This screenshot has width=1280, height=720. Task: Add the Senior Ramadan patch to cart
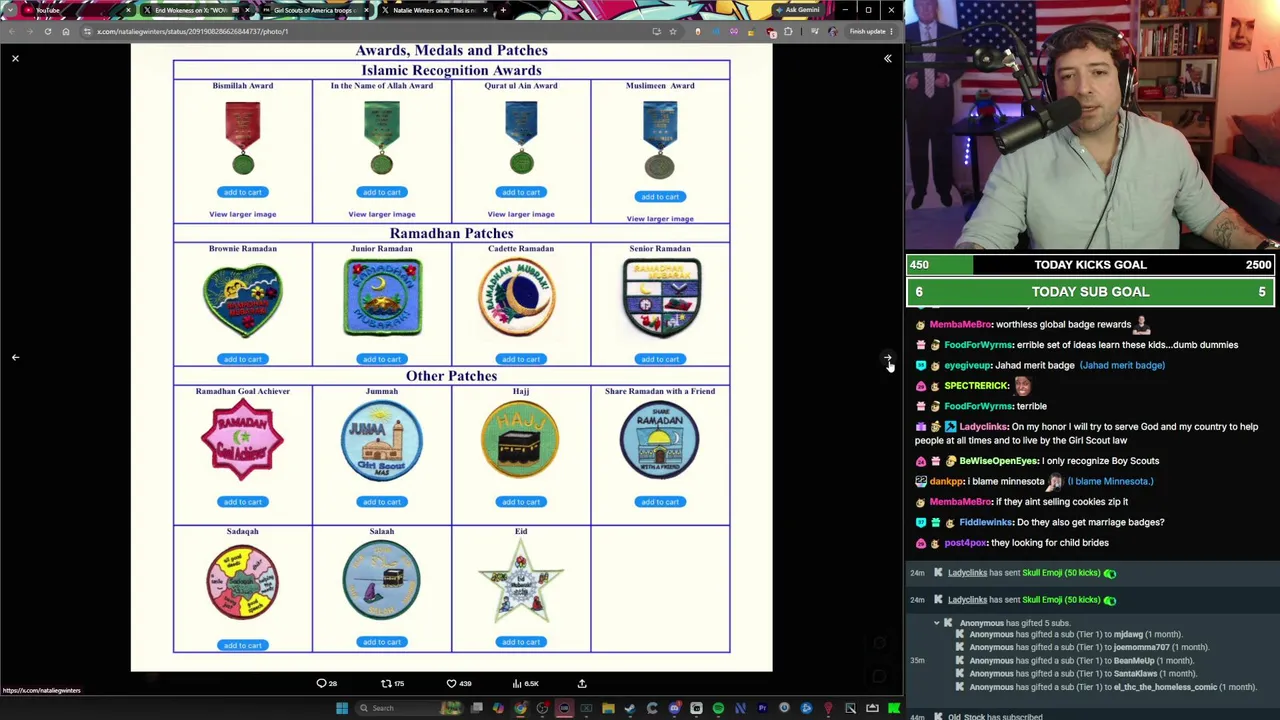tap(659, 359)
